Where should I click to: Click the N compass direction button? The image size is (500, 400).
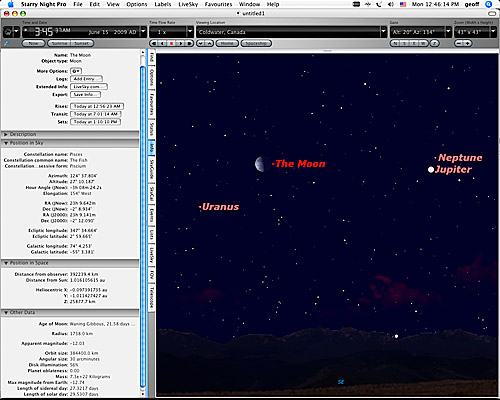(x=395, y=43)
